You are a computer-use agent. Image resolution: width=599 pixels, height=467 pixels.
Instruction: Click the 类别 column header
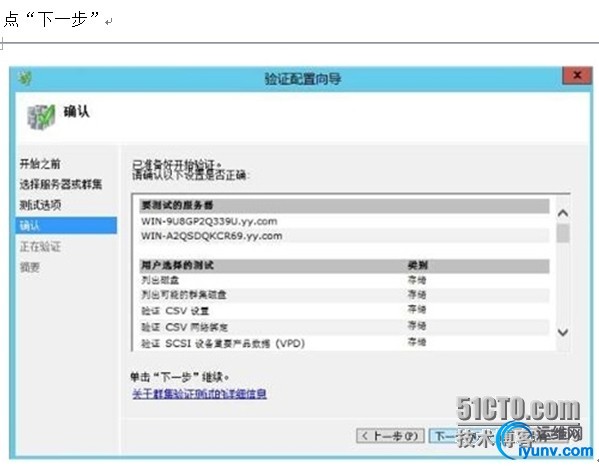pyautogui.click(x=418, y=266)
